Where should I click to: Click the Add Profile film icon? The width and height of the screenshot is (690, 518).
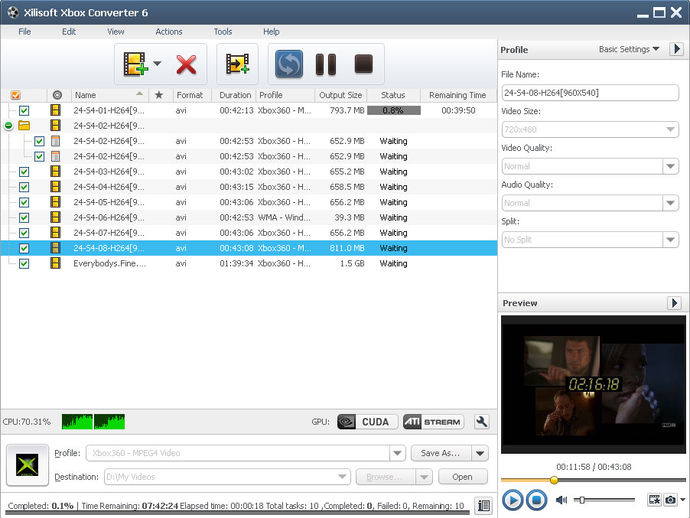click(237, 64)
